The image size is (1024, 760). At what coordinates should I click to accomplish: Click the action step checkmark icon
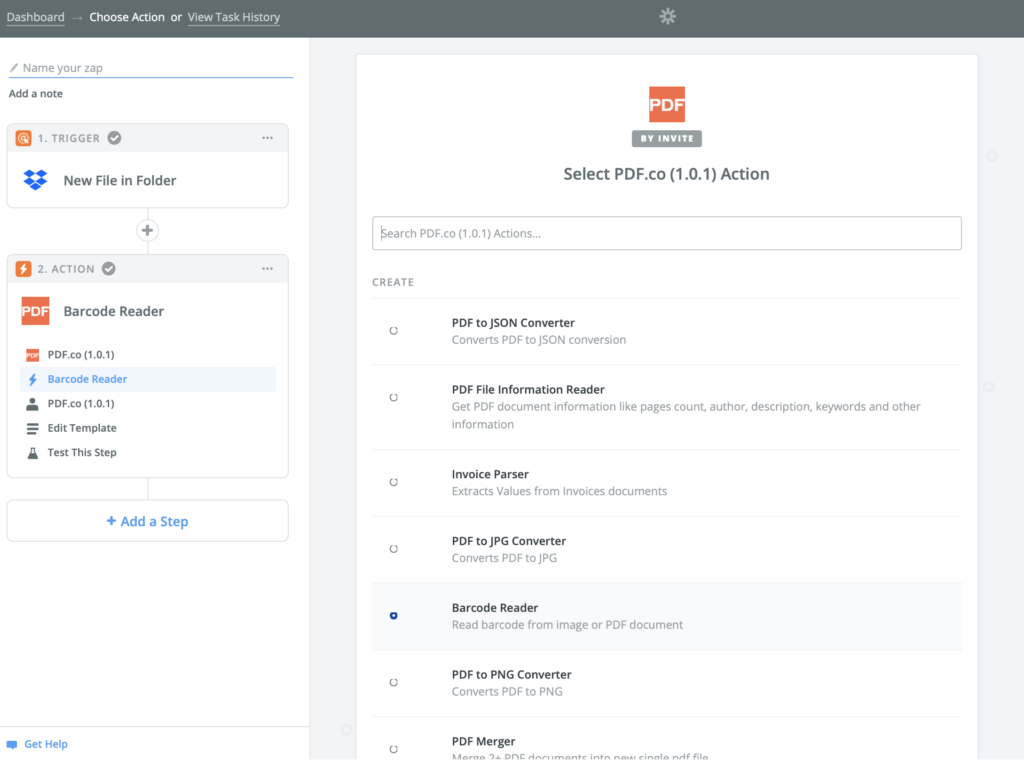pos(109,268)
